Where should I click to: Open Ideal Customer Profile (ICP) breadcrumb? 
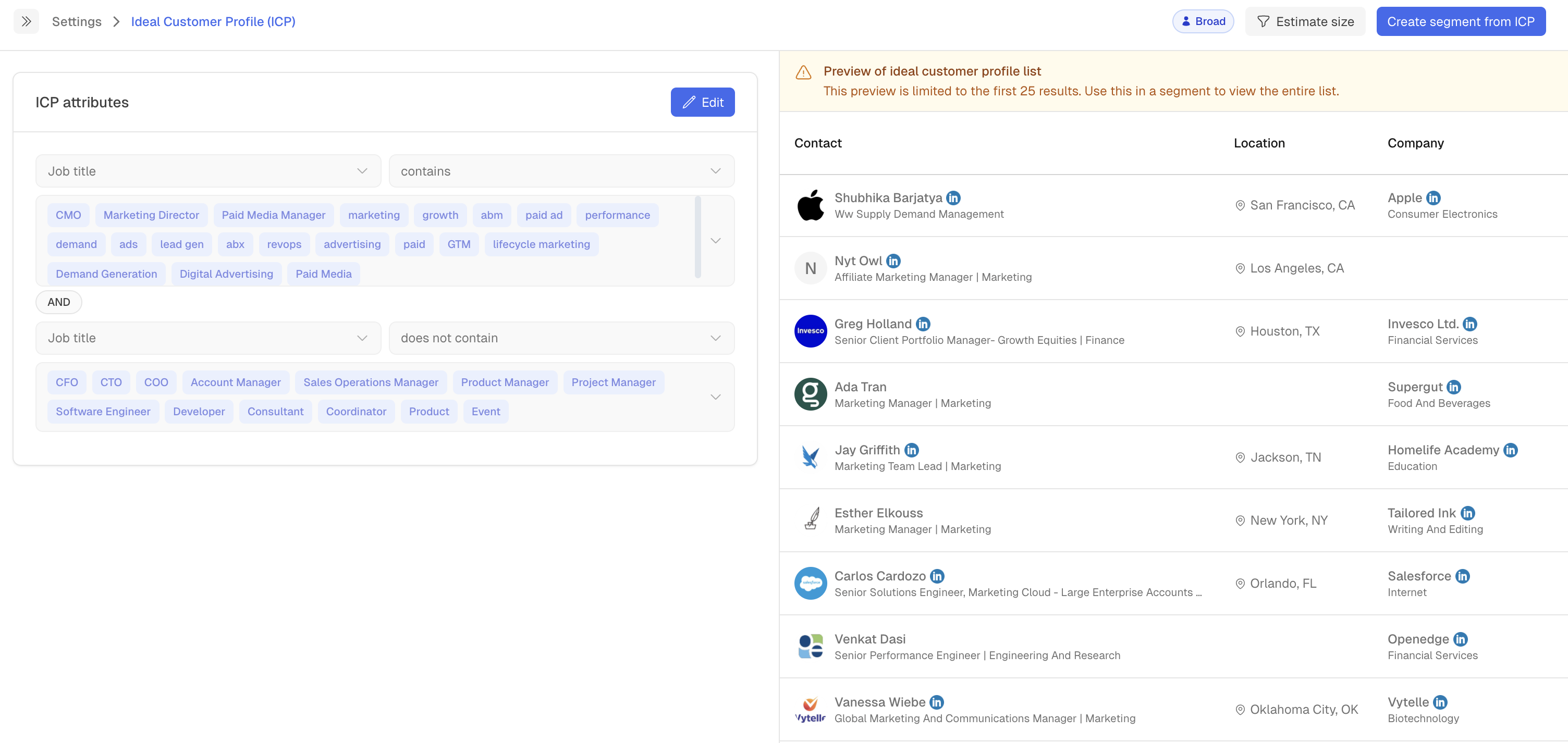[213, 21]
